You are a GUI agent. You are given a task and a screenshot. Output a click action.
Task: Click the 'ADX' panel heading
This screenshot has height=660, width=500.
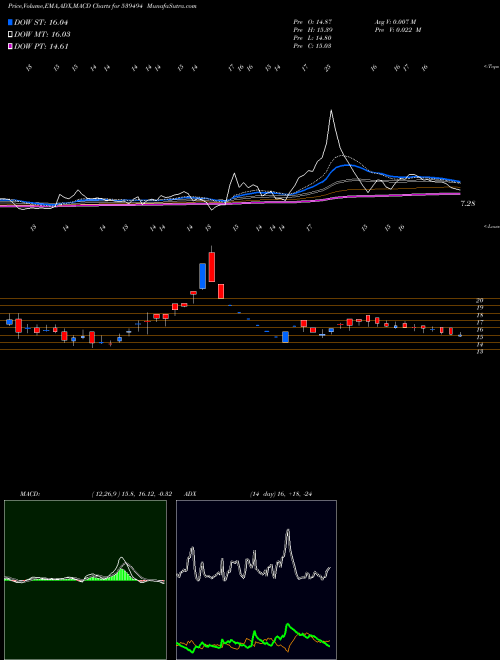[x=190, y=494]
